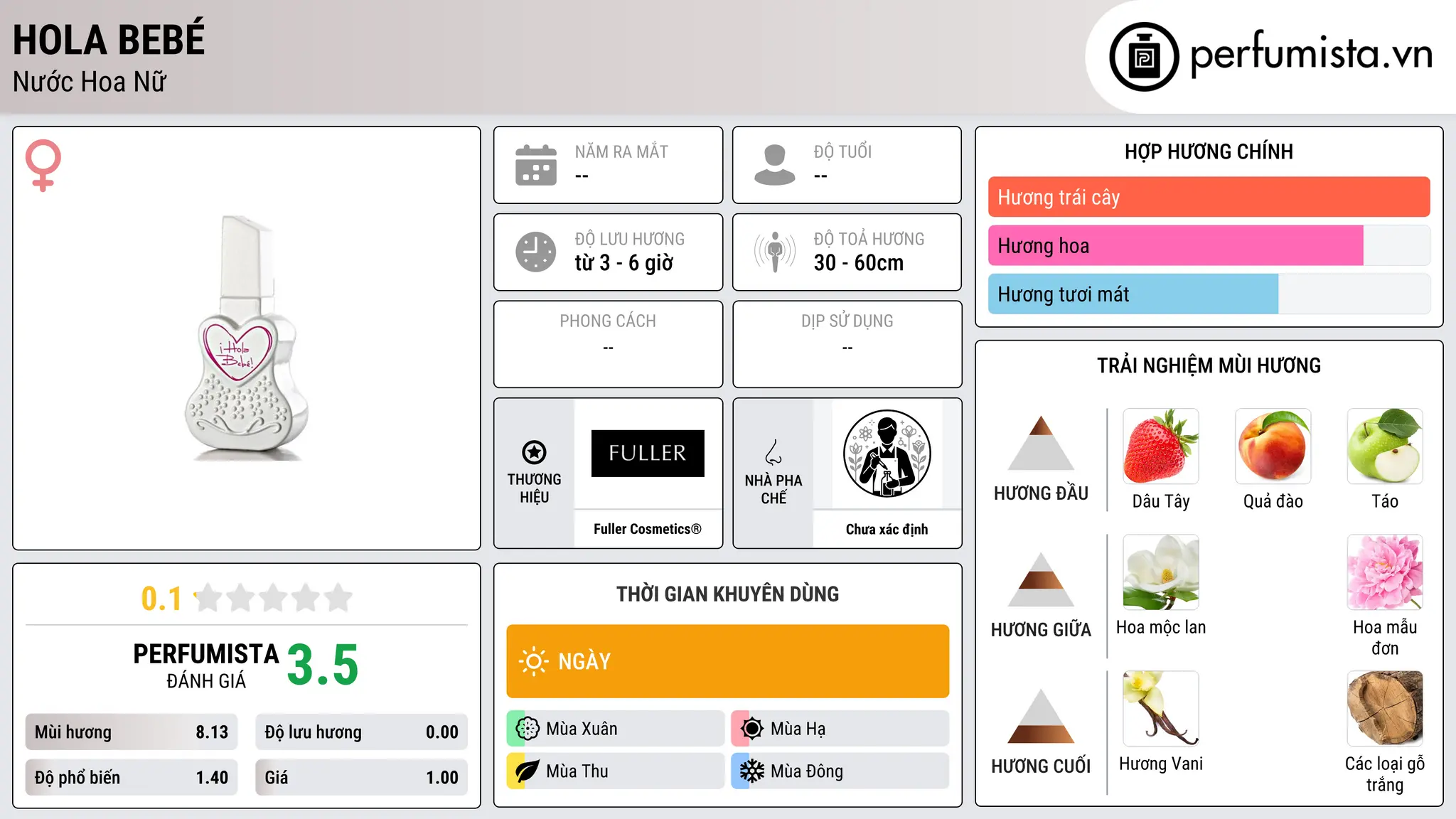The height and width of the screenshot is (819, 1456).
Task: Click the 'từ 3 - 6 giờ' longevity value
Action: click(x=624, y=262)
